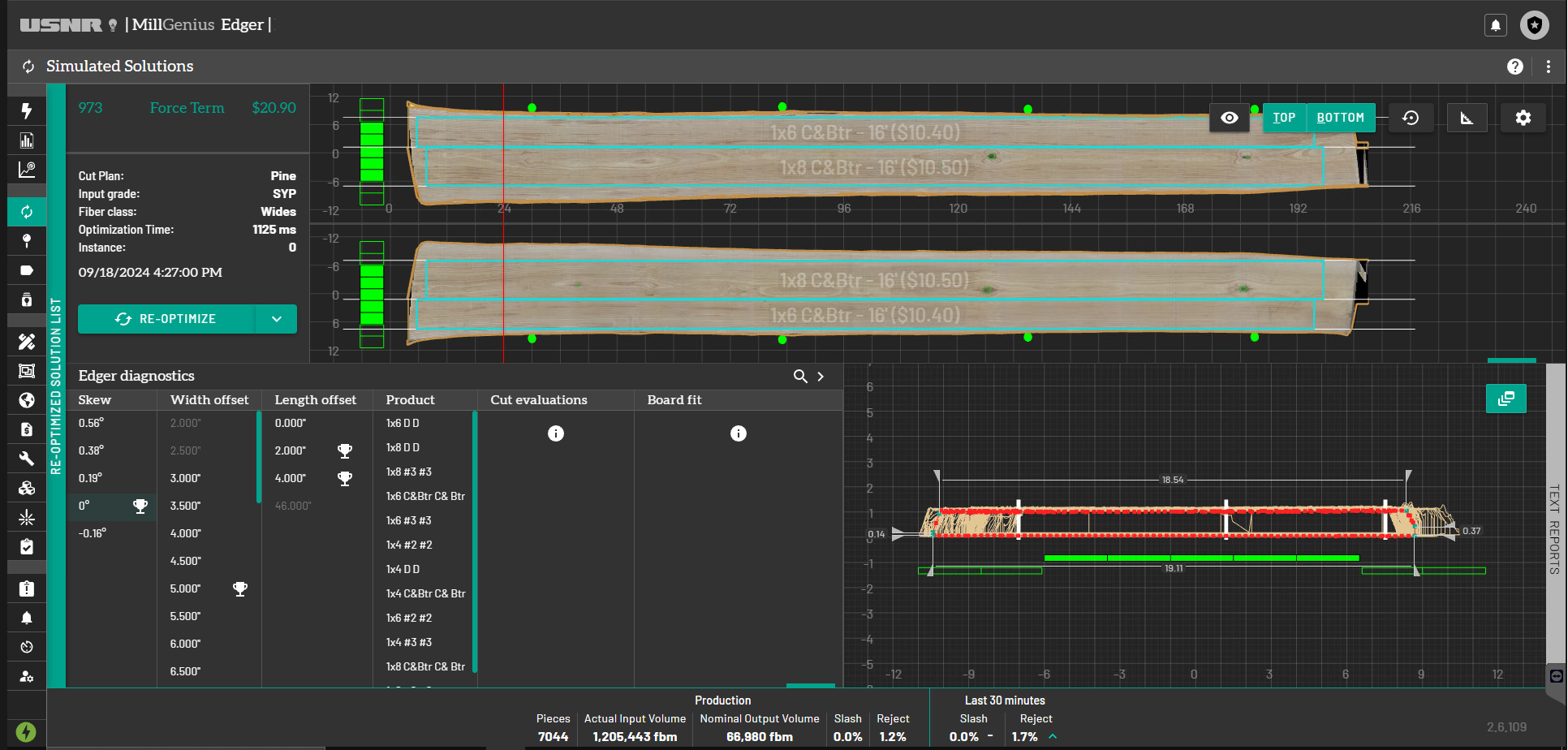The image size is (1568, 750).
Task: Search in Edger diagnostics
Action: [800, 376]
